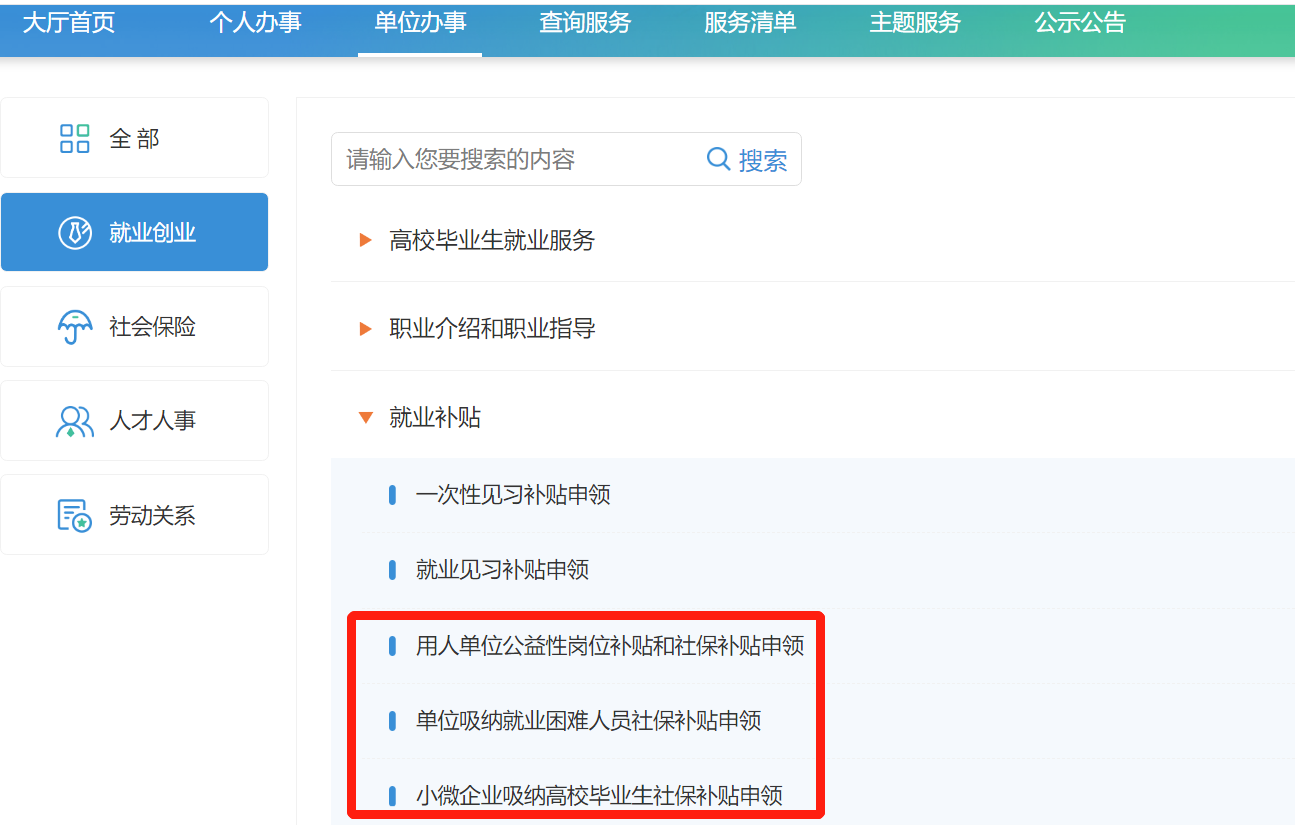Viewport: 1295px width, 825px height.
Task: Open 单位吸纳就业困难人员社保补贴申领 link
Action: (588, 720)
